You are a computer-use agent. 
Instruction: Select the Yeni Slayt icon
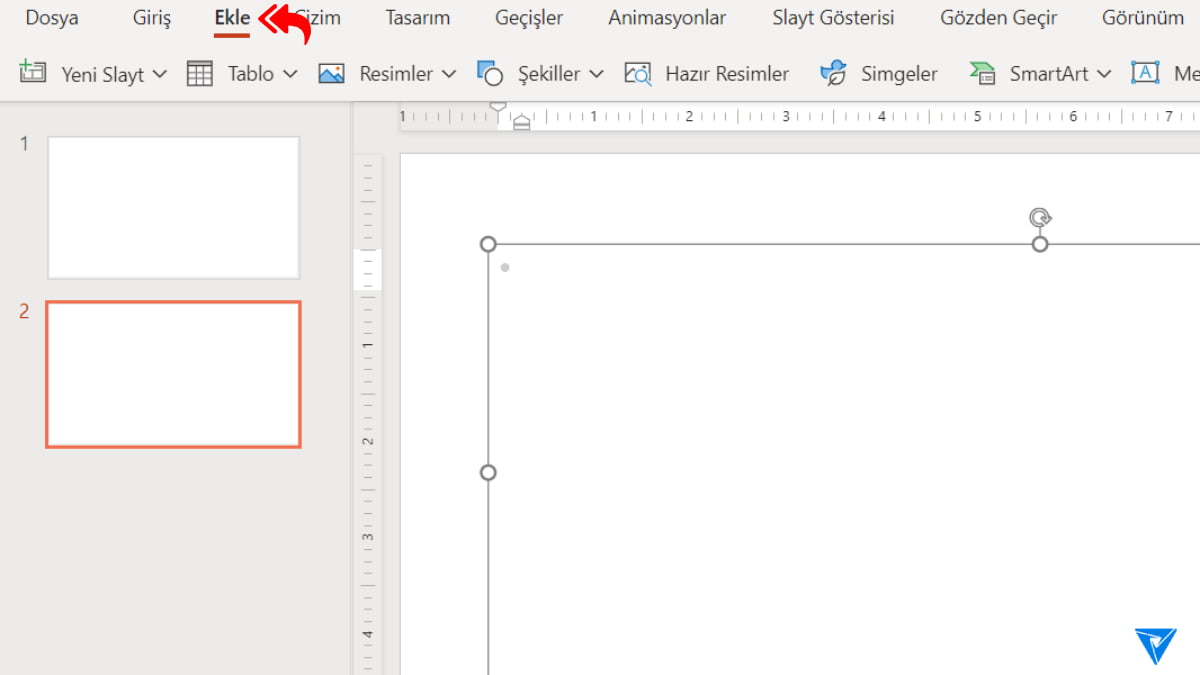coord(32,73)
